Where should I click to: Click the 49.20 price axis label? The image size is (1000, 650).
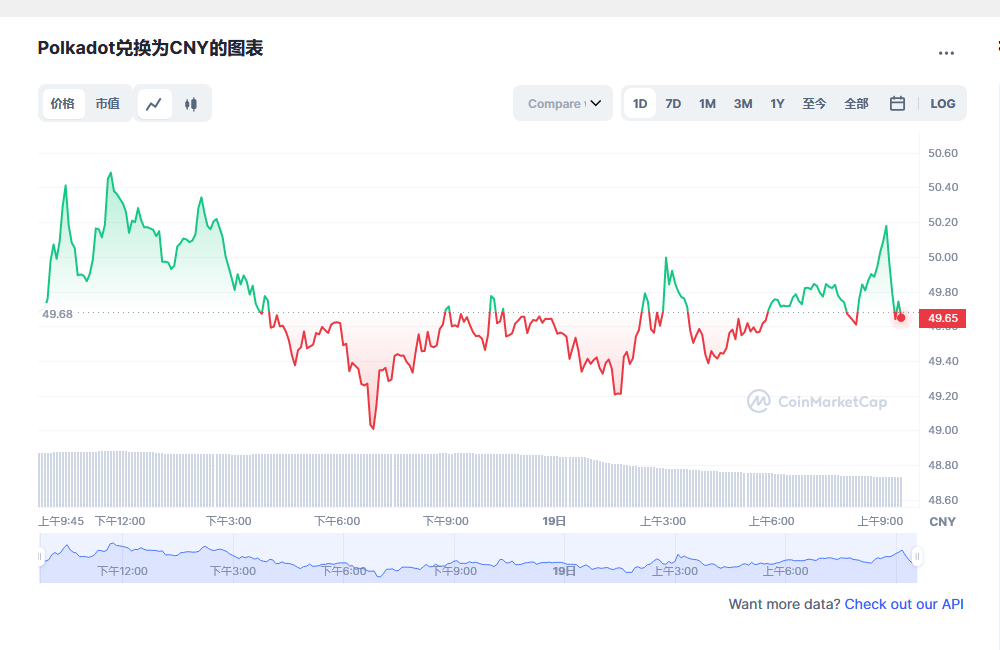[x=943, y=396]
